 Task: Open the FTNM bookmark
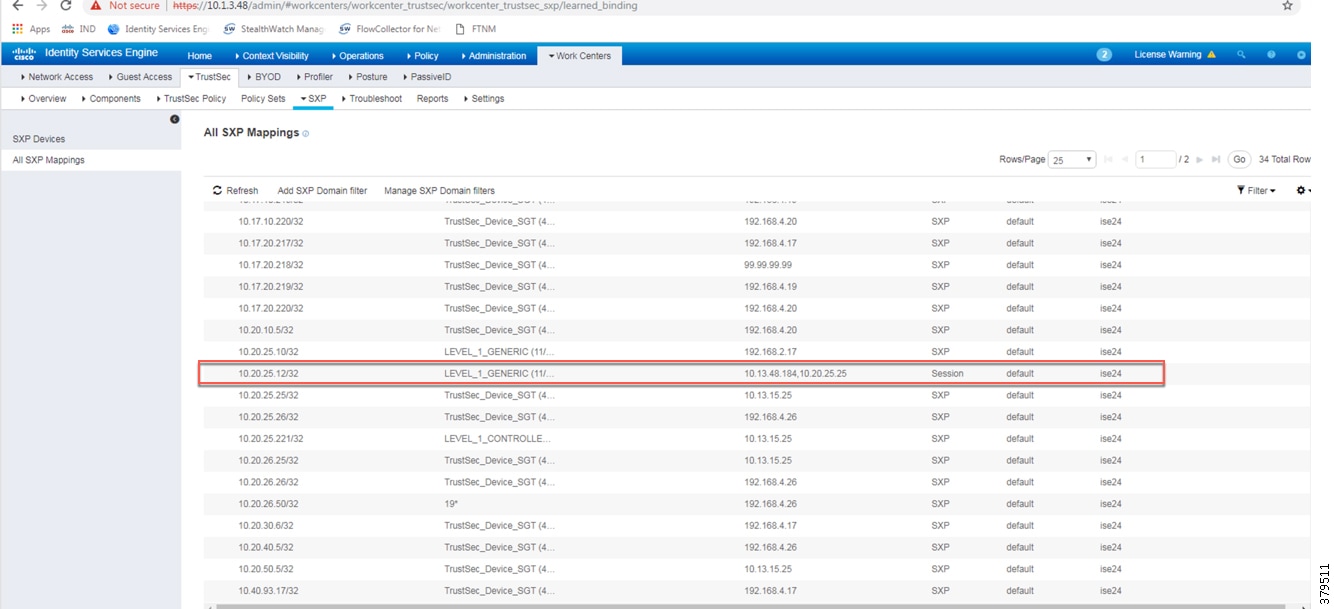click(x=476, y=29)
